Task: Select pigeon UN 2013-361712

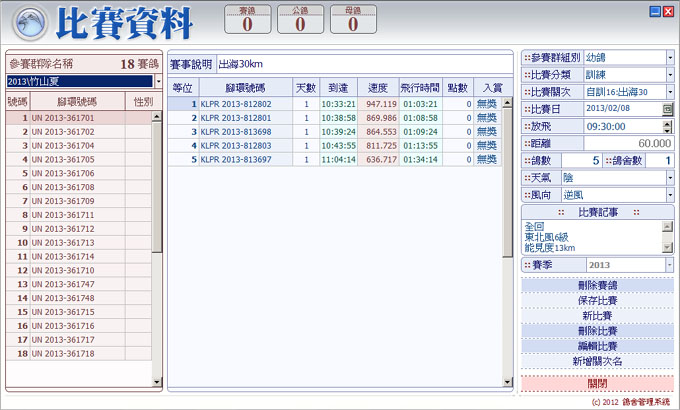Action: (79, 229)
